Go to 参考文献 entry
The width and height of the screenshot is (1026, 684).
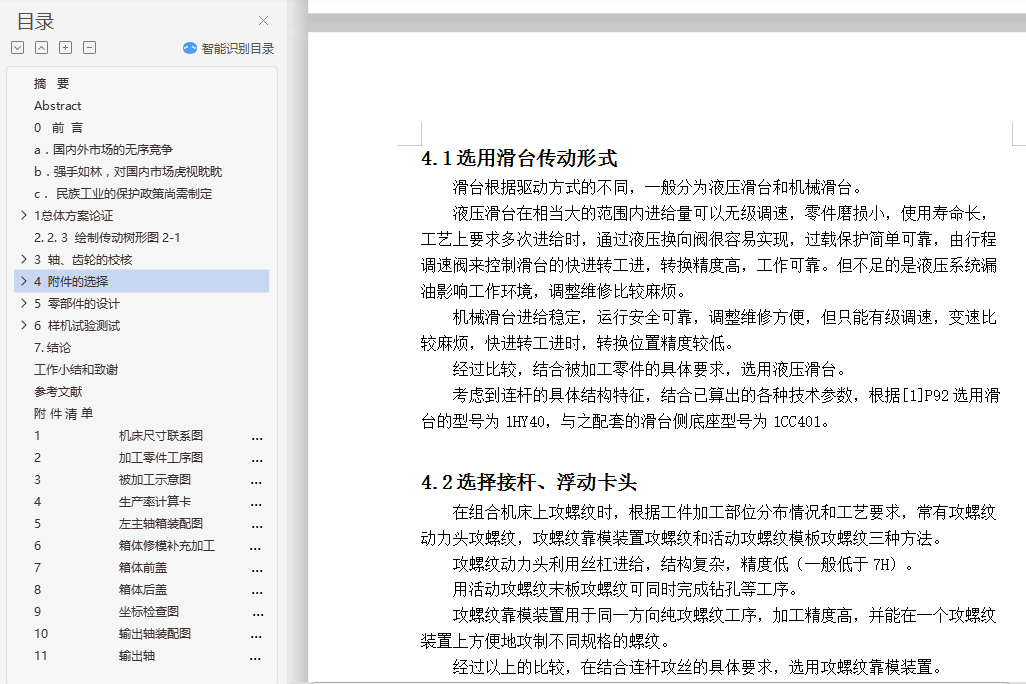click(x=58, y=391)
